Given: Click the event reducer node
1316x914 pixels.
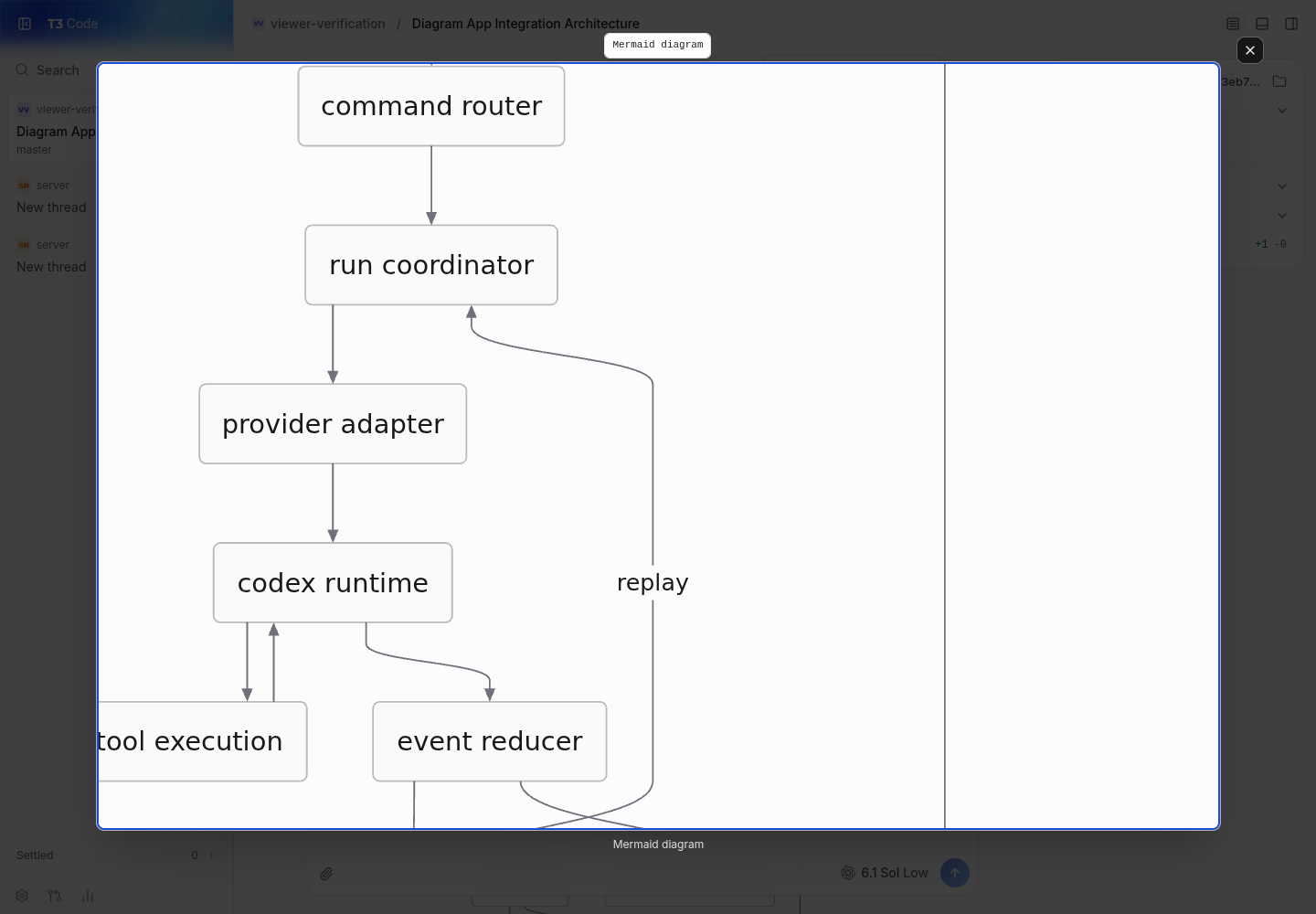Looking at the screenshot, I should coord(490,741).
